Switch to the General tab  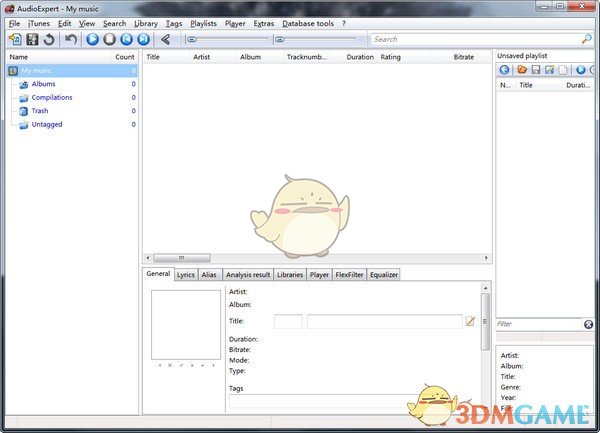(x=158, y=273)
